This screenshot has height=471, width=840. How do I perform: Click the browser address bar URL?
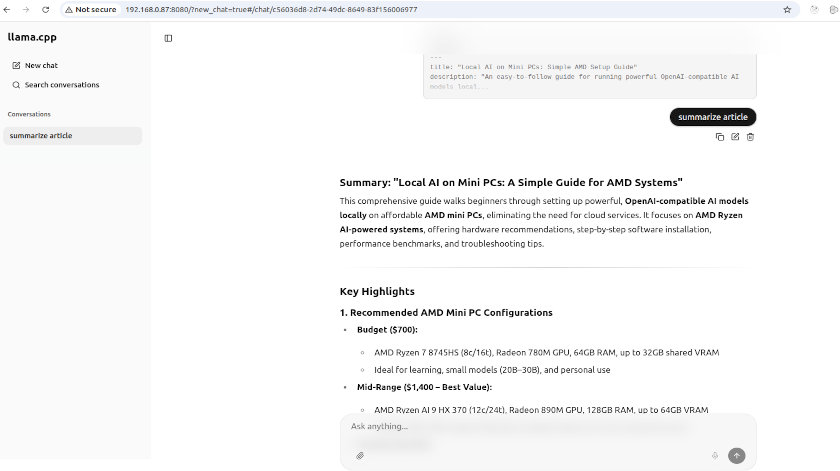(x=300, y=9)
